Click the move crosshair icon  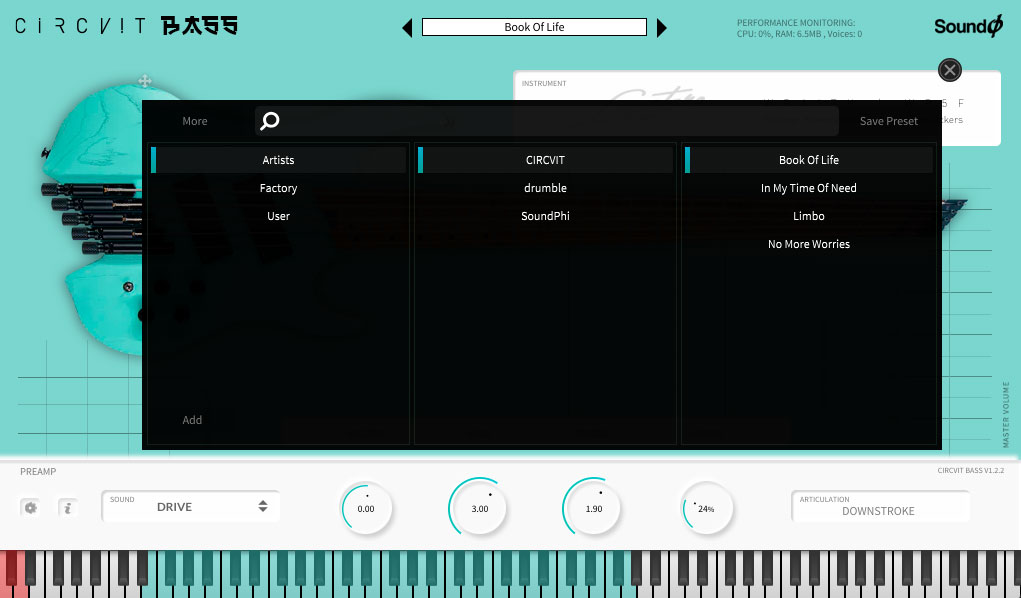[145, 80]
